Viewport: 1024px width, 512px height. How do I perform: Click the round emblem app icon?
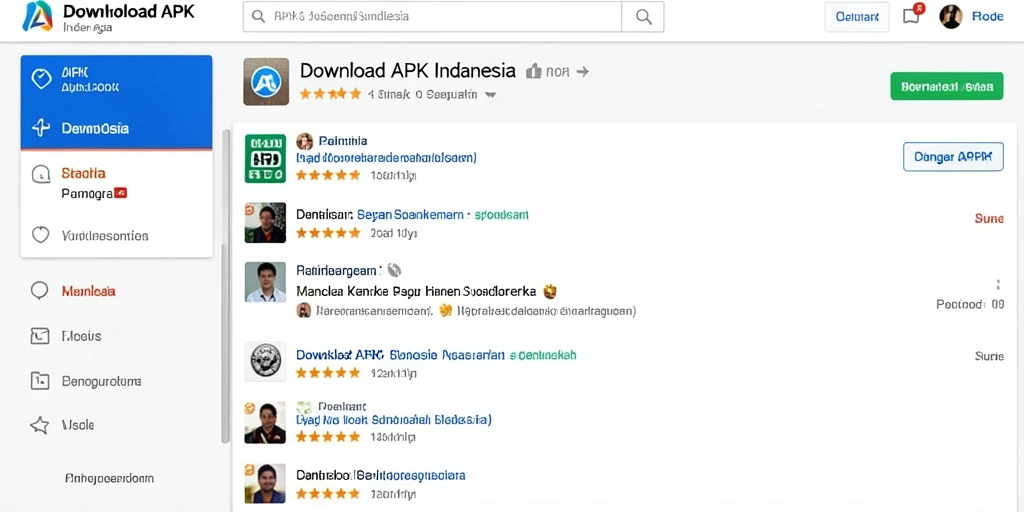click(x=265, y=360)
